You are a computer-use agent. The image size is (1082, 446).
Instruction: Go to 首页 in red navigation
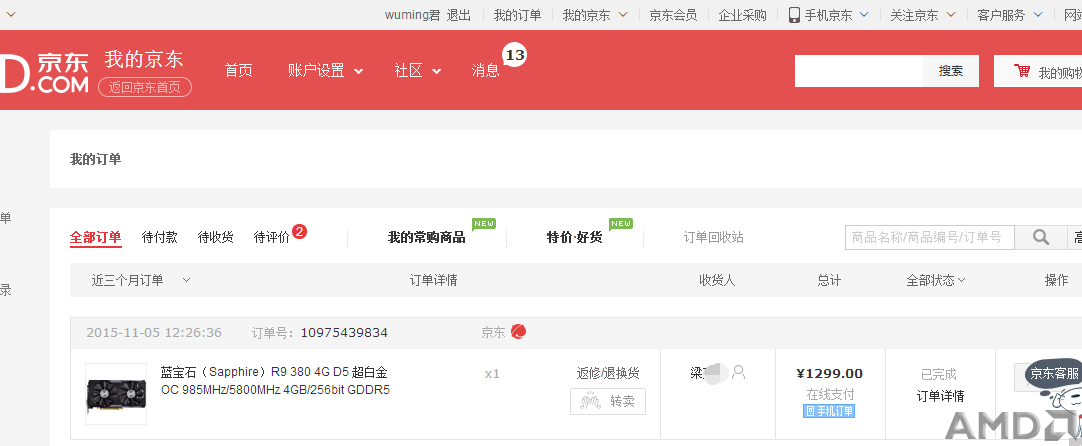(239, 70)
